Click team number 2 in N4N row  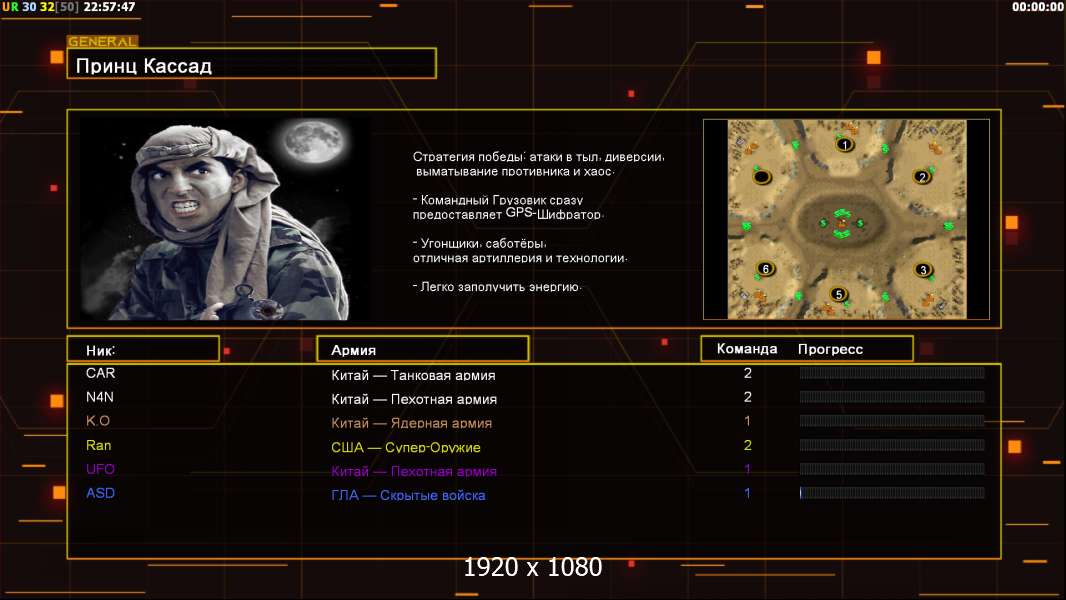748,397
